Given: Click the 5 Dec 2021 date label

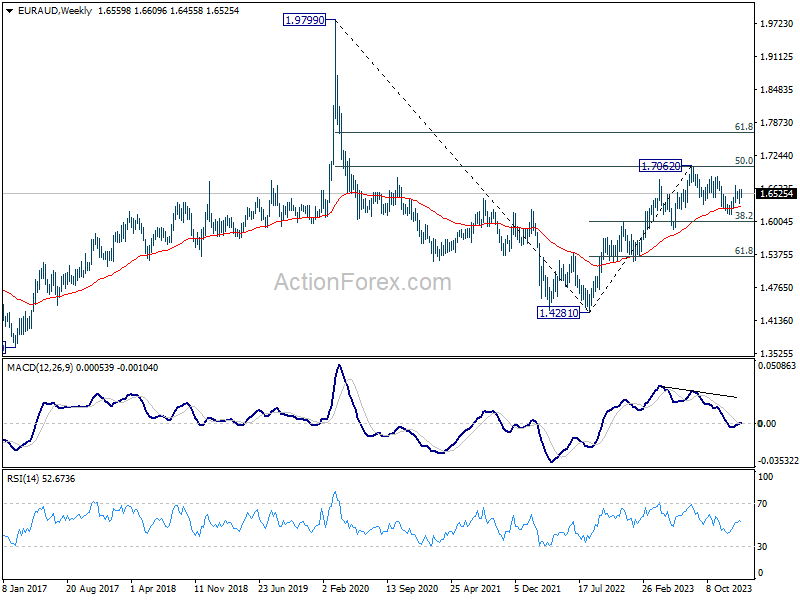Looking at the screenshot, I should coord(538,588).
